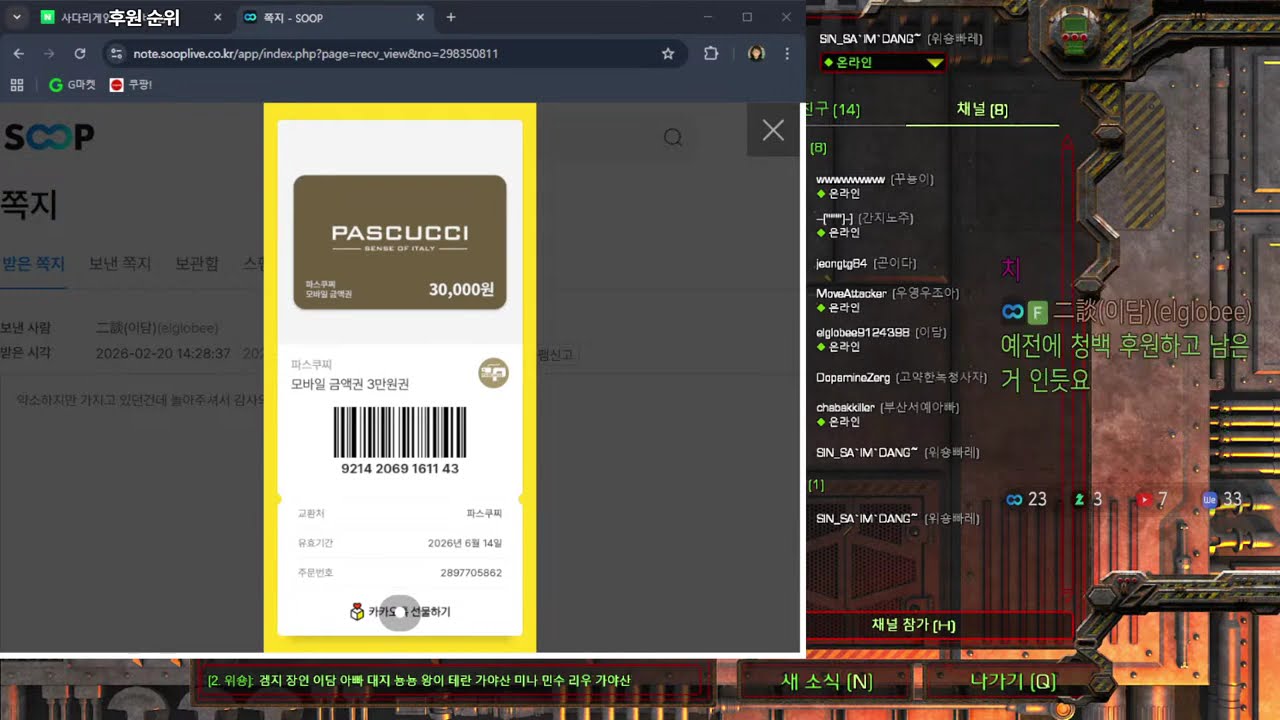The width and height of the screenshot is (1280, 720).
Task: Click the YouTube viewer icon showing 7
Action: [x=1145, y=499]
